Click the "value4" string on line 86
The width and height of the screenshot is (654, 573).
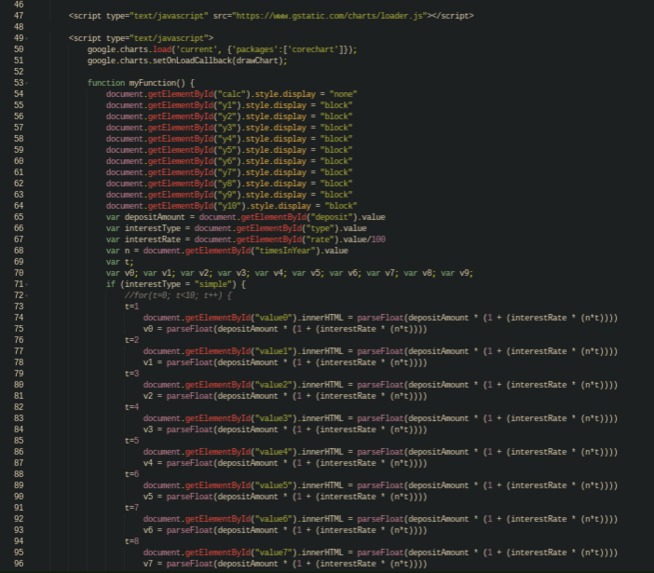tap(274, 452)
